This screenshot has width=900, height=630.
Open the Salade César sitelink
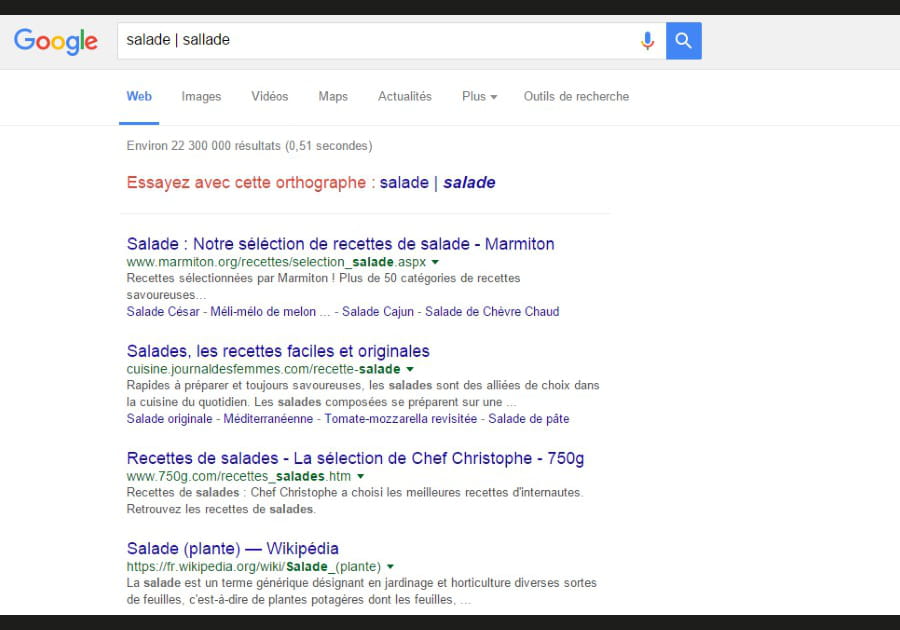163,312
